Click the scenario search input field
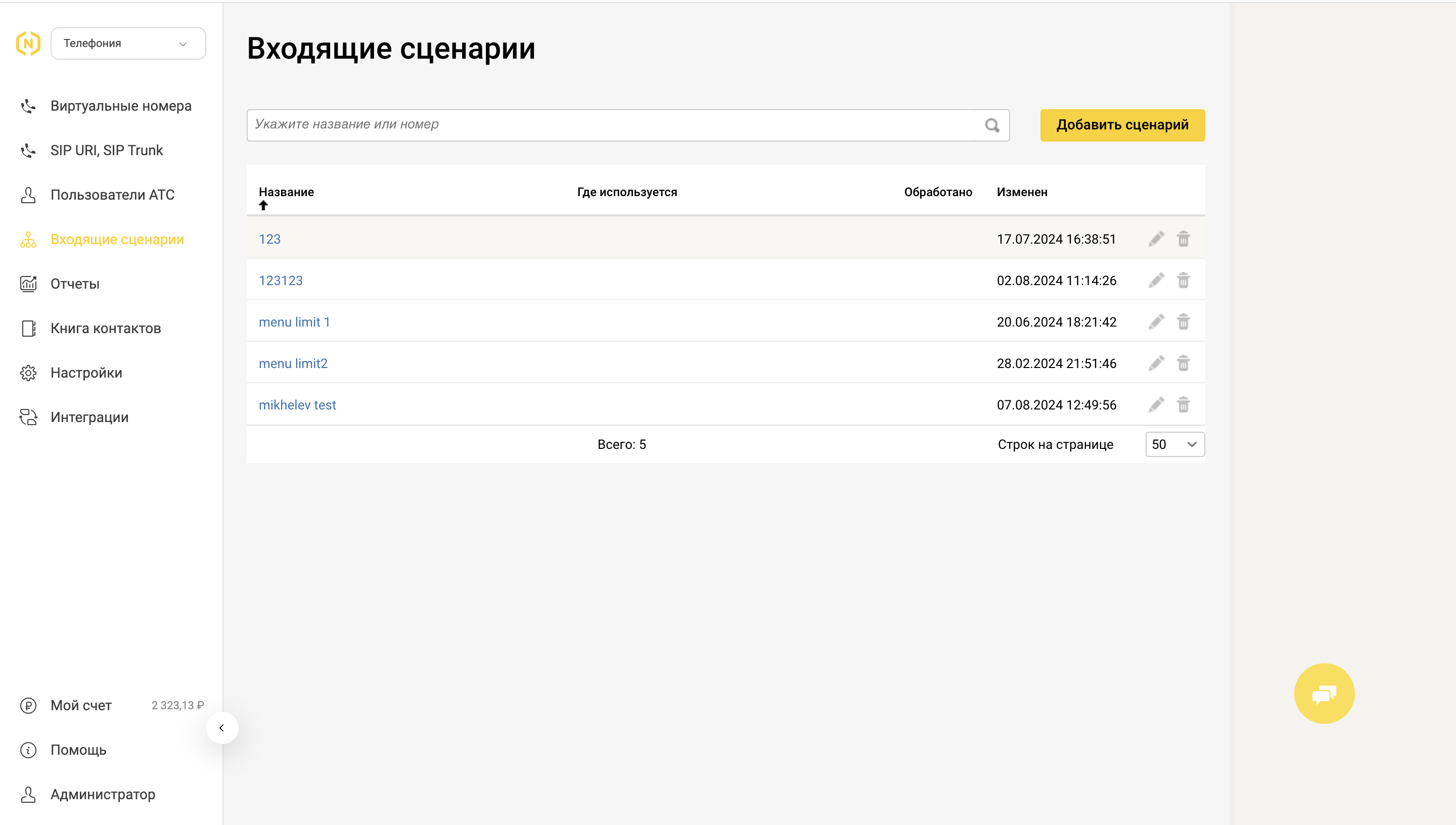Image resolution: width=1456 pixels, height=825 pixels. 612,125
